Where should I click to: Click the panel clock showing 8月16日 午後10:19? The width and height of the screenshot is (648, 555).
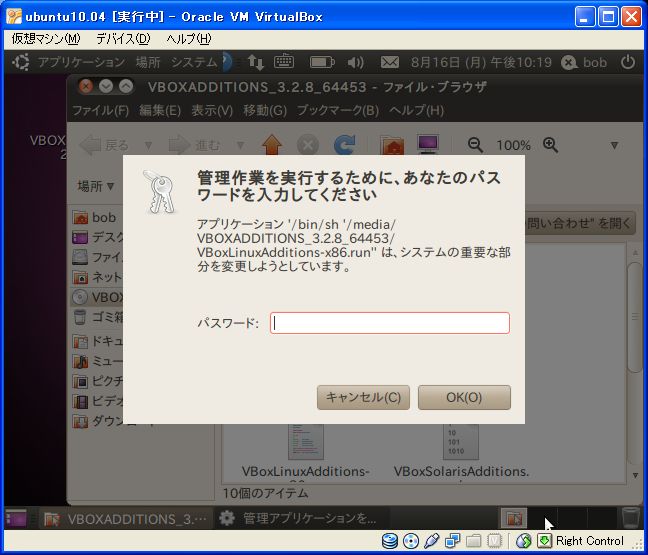(x=481, y=62)
